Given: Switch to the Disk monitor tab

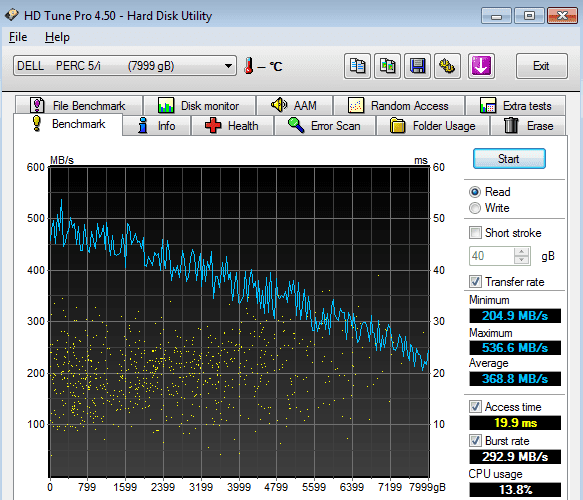Looking at the screenshot, I should (199, 106).
